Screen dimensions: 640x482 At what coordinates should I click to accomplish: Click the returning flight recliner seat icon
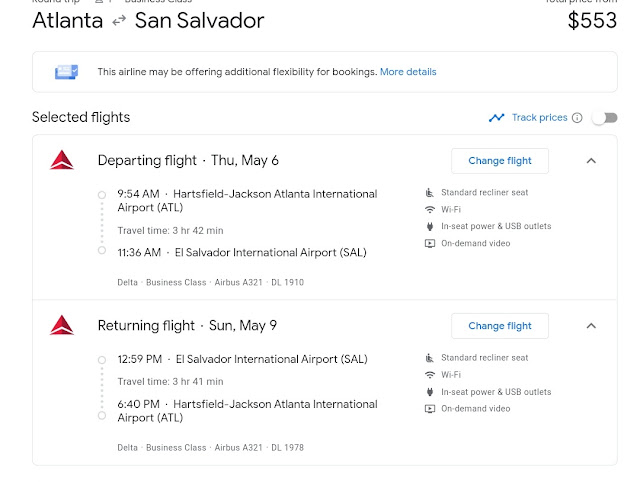click(x=430, y=358)
